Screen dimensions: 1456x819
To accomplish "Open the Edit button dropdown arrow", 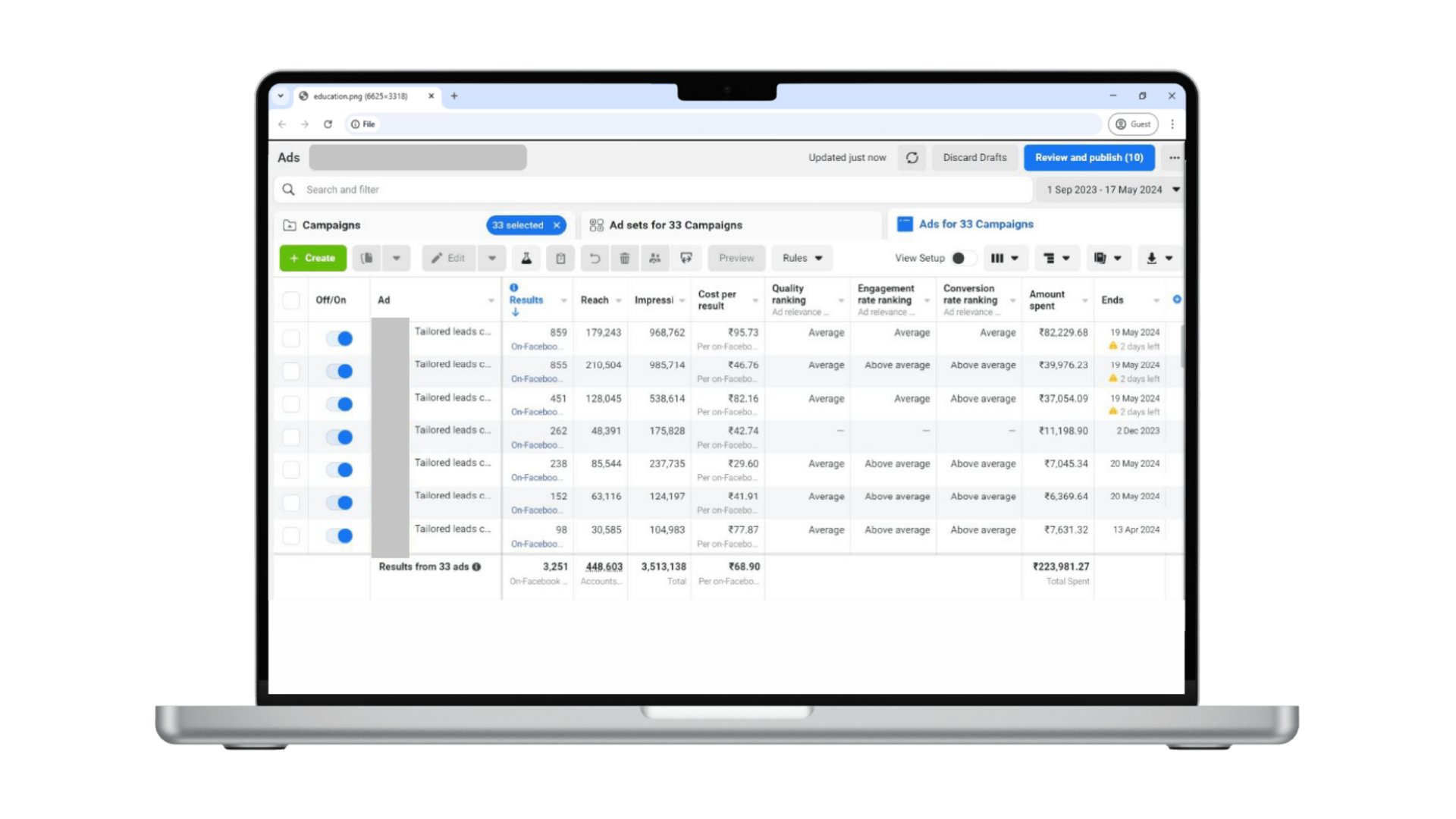I will point(492,258).
